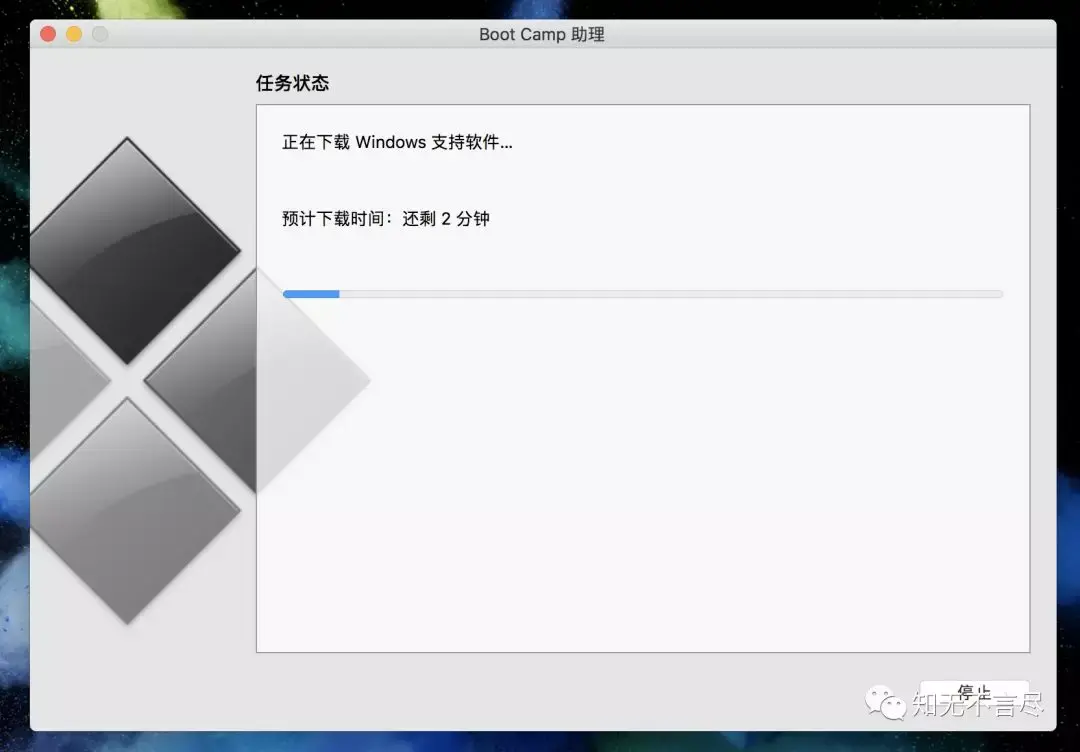
Task: Click the download progress bar
Action: (643, 294)
